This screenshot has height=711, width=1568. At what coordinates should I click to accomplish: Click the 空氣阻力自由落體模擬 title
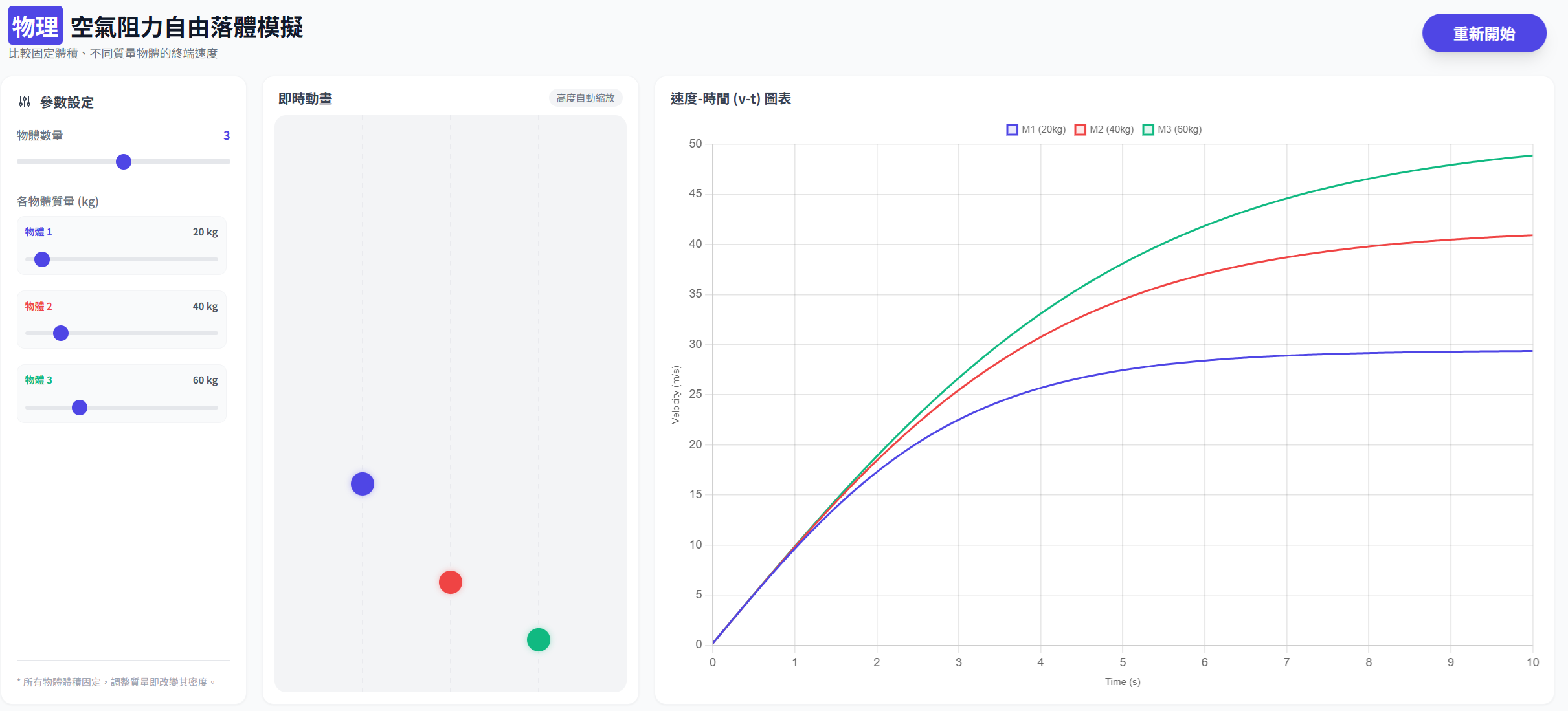pos(186,27)
